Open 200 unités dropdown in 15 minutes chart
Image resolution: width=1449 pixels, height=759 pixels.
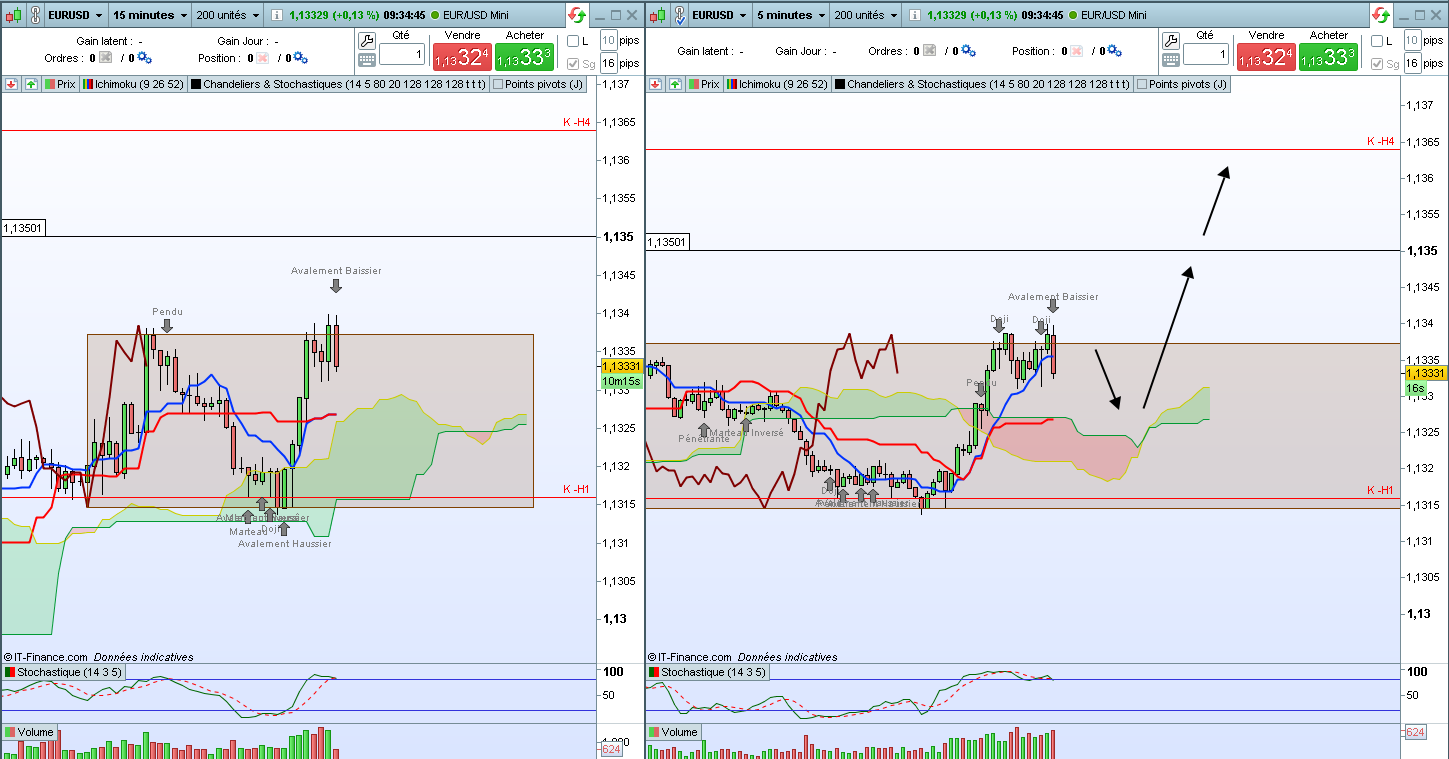tap(228, 15)
